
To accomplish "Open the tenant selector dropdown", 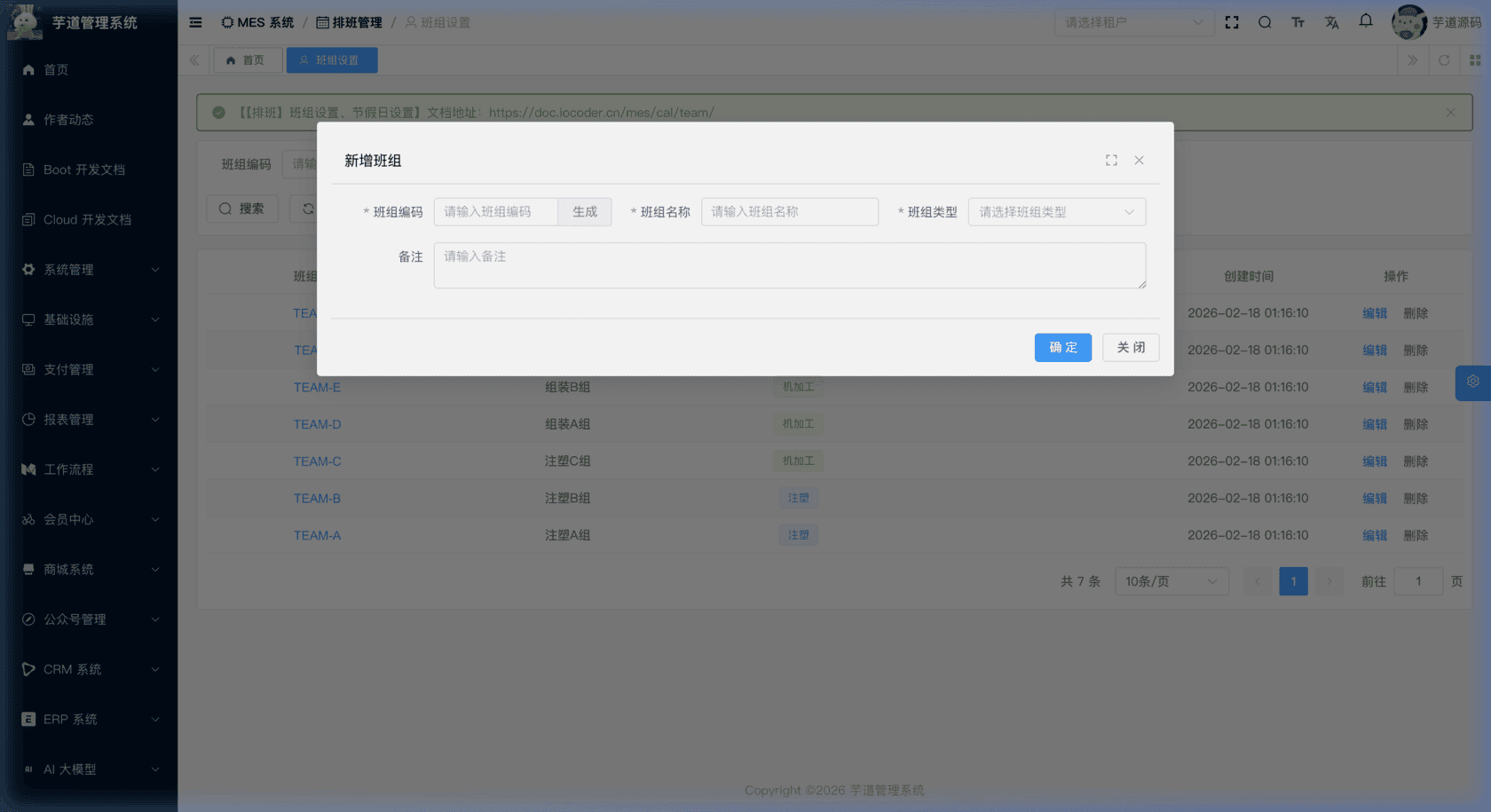I will (1133, 22).
